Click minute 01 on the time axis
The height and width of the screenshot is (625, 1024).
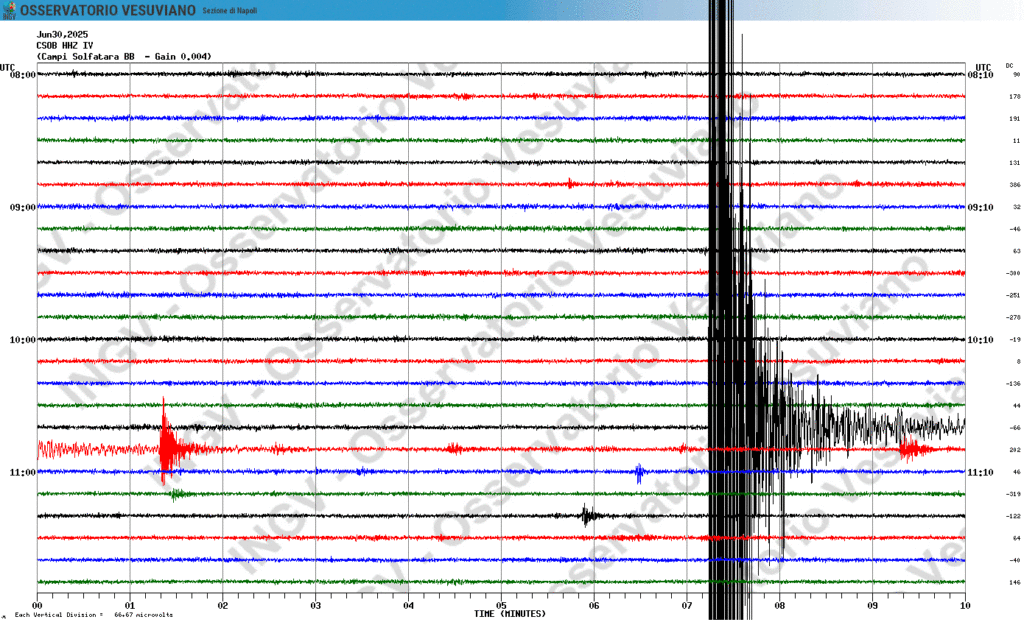coord(130,606)
